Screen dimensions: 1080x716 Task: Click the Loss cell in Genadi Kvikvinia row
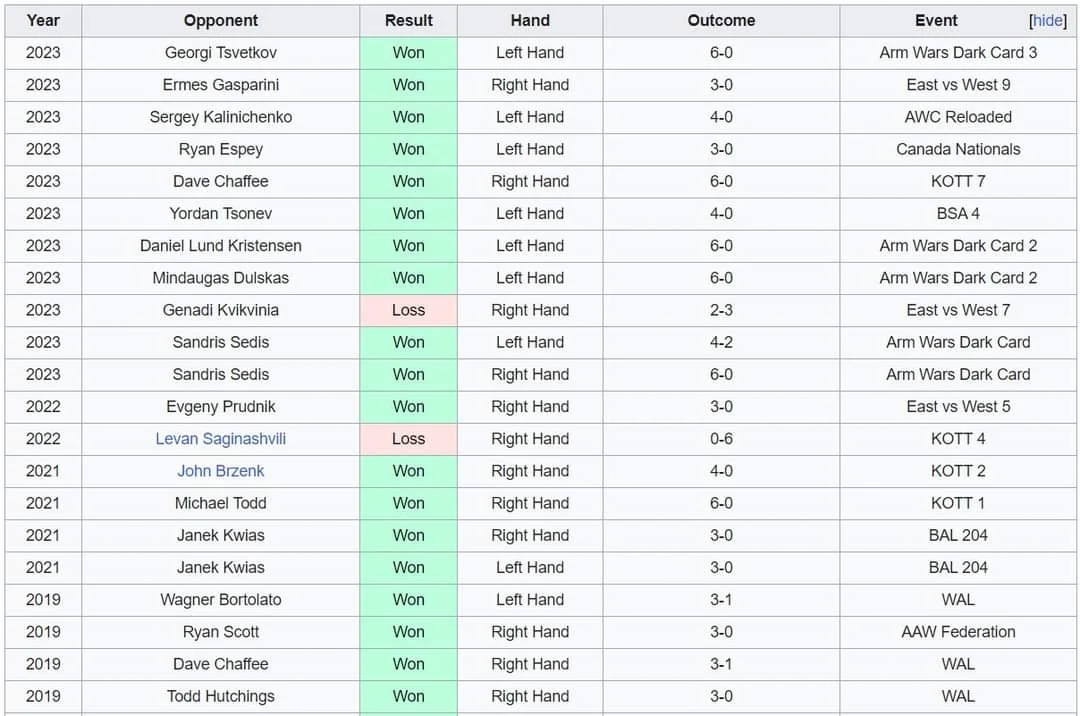pyautogui.click(x=408, y=310)
